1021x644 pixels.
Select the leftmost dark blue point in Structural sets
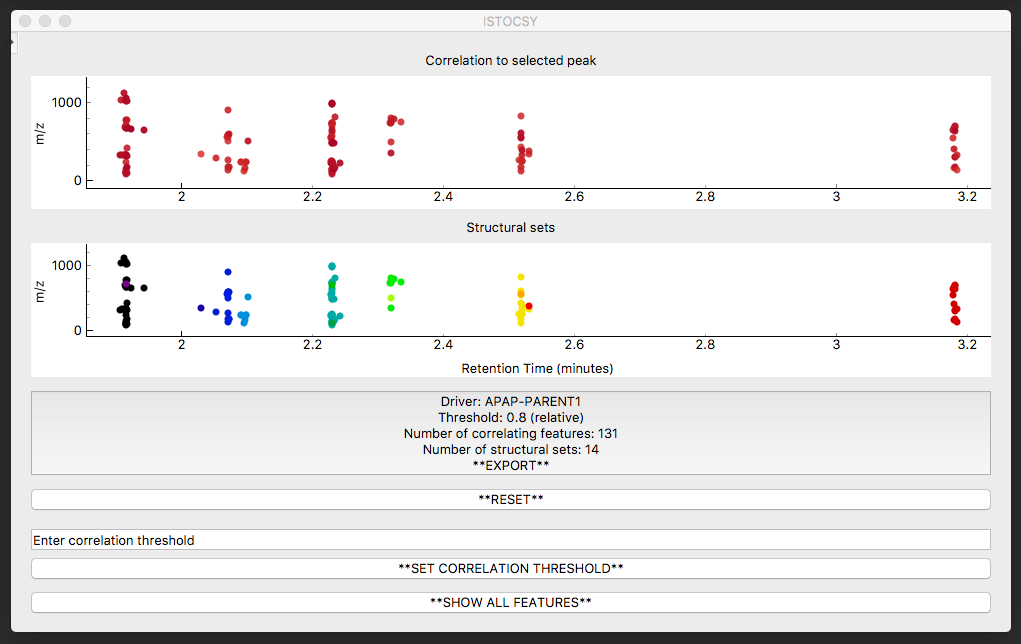click(201, 308)
